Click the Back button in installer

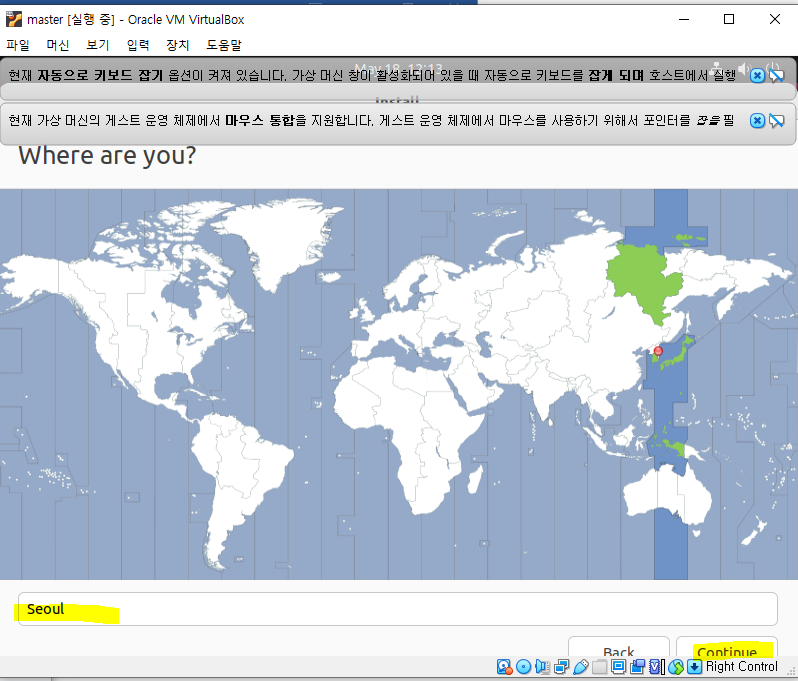pos(618,647)
